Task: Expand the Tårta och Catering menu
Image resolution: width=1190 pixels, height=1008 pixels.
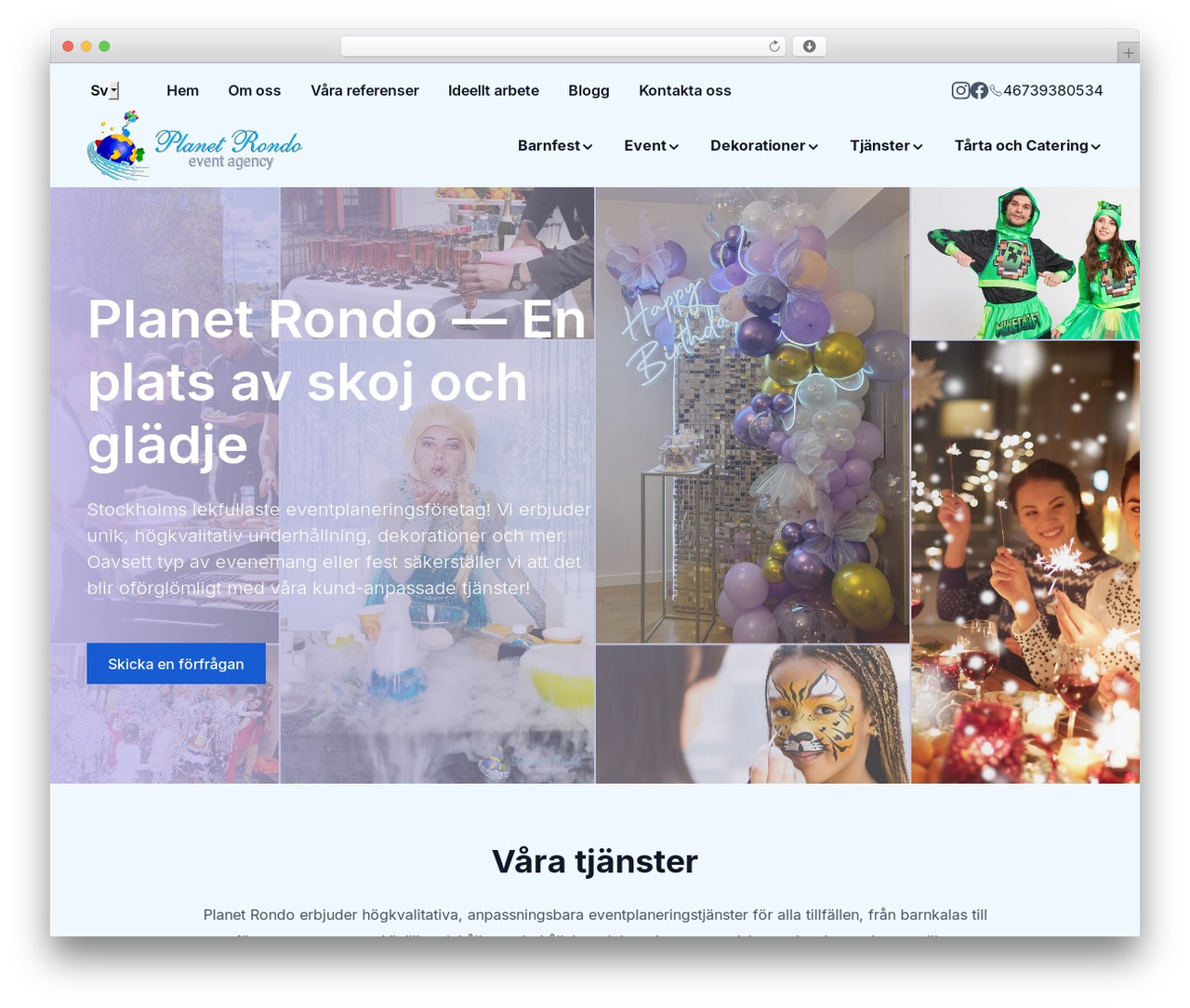Action: [x=1027, y=145]
